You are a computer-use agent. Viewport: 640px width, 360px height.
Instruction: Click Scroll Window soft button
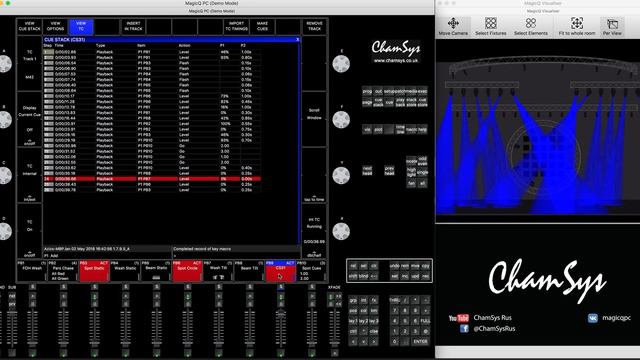(314, 120)
